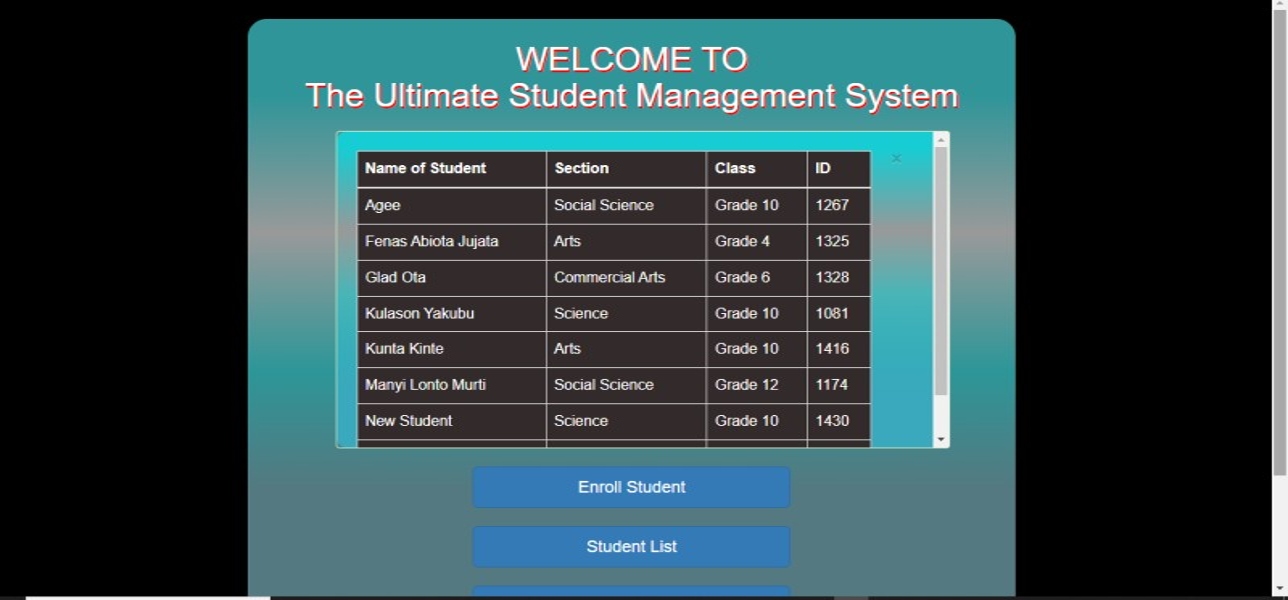This screenshot has width=1288, height=600.
Task: Click Grade 10 in Agee's row
Action: tap(746, 205)
